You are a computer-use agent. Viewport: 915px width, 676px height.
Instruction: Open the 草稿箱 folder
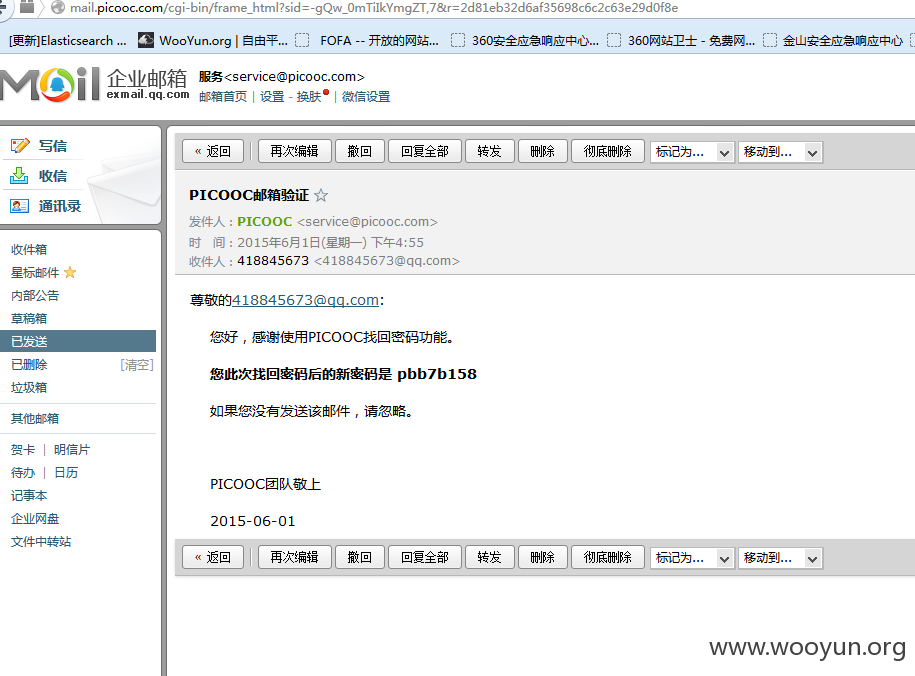coord(29,318)
